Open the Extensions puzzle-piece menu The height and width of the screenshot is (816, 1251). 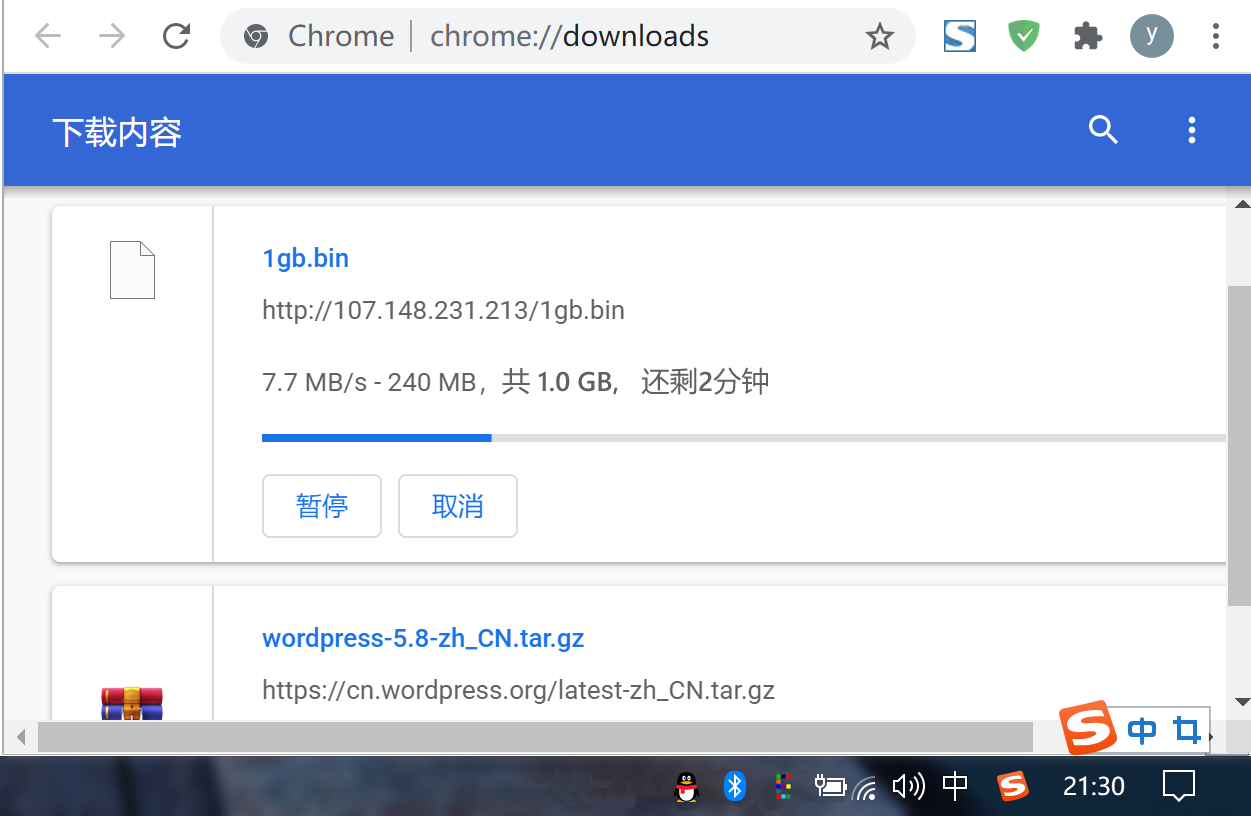click(1087, 37)
